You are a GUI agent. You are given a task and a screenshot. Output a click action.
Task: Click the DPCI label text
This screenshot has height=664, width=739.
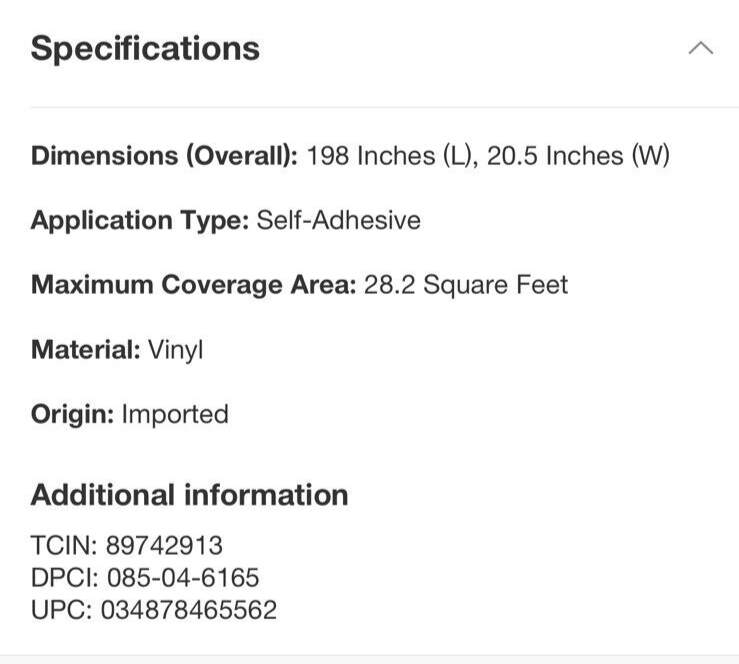tap(65, 578)
